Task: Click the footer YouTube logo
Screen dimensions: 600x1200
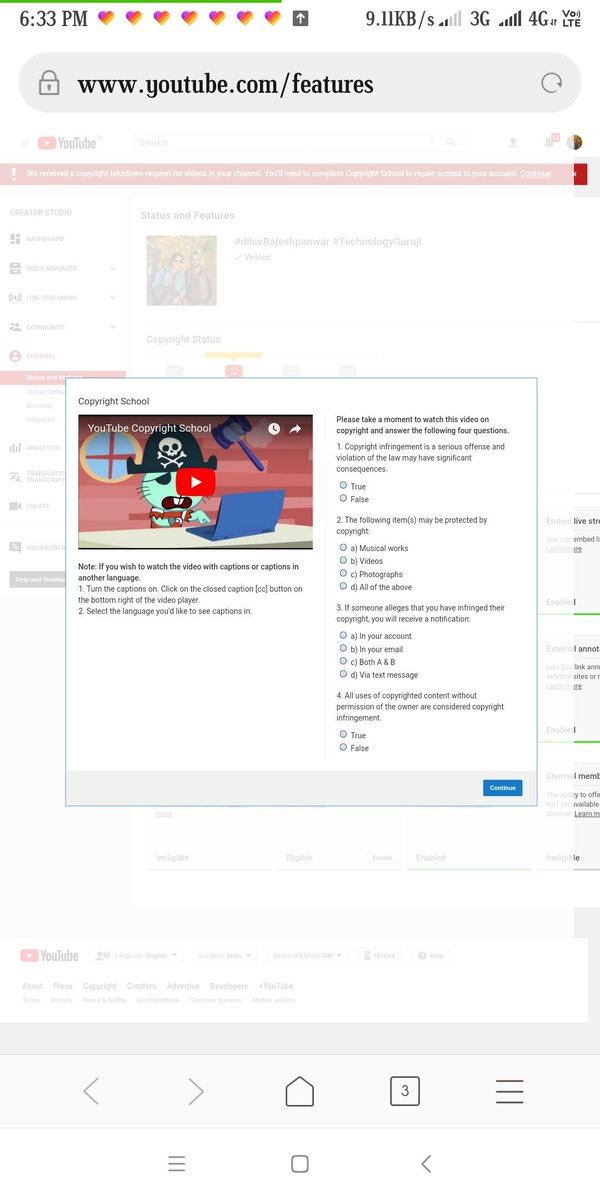Action: [x=49, y=956]
